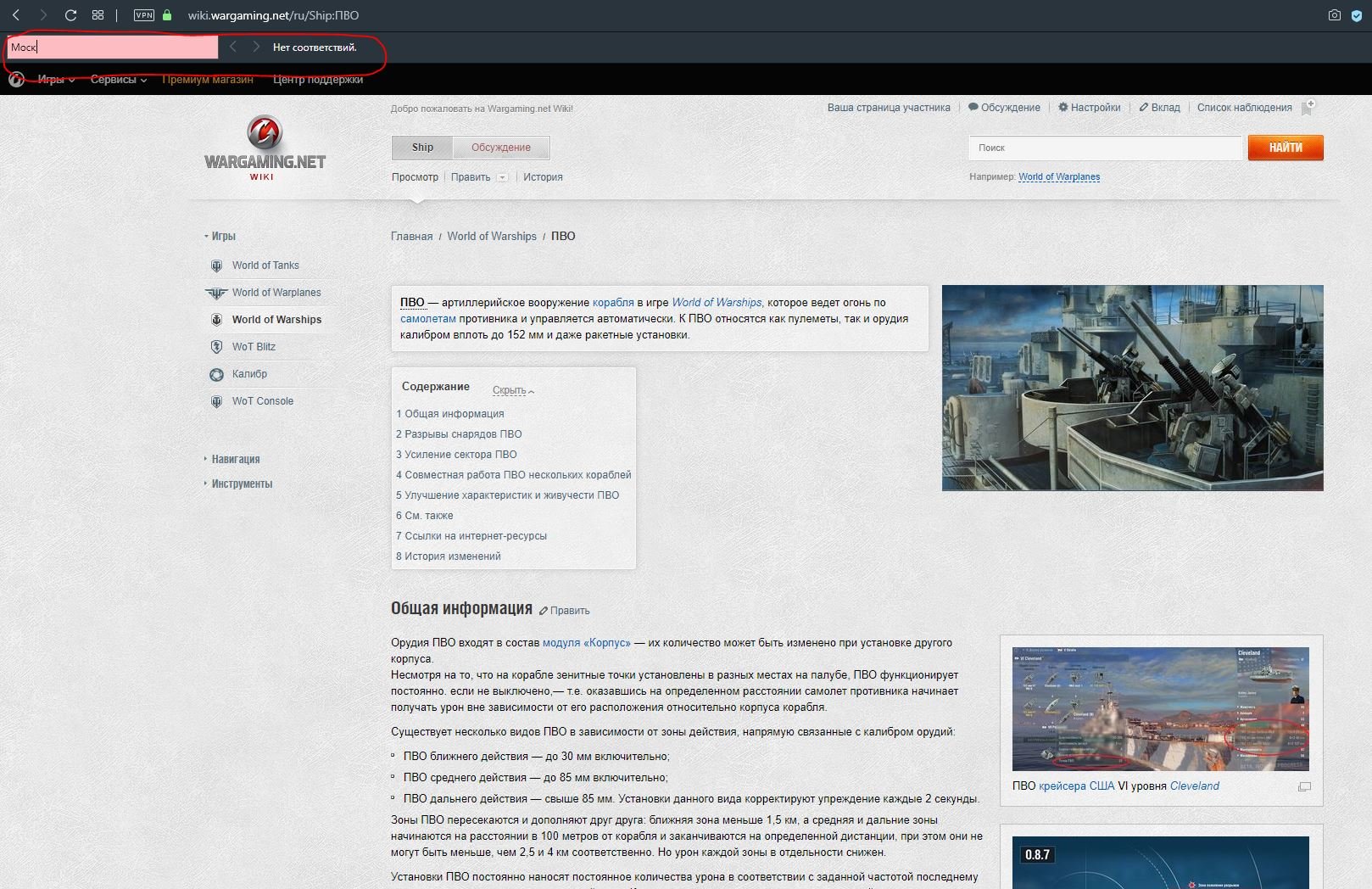The width and height of the screenshot is (1372, 889).
Task: Click the НАЙТИ search button
Action: 1286,148
